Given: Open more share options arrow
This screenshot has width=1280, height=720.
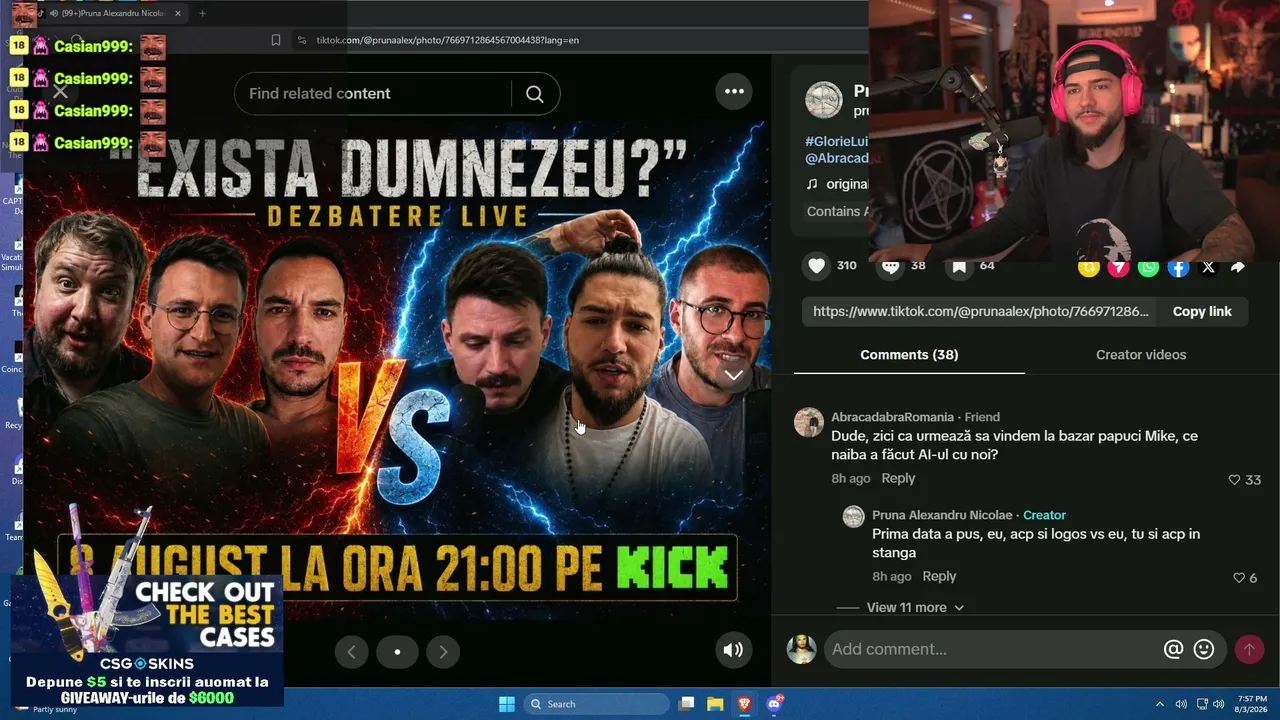Looking at the screenshot, I should 1238,267.
